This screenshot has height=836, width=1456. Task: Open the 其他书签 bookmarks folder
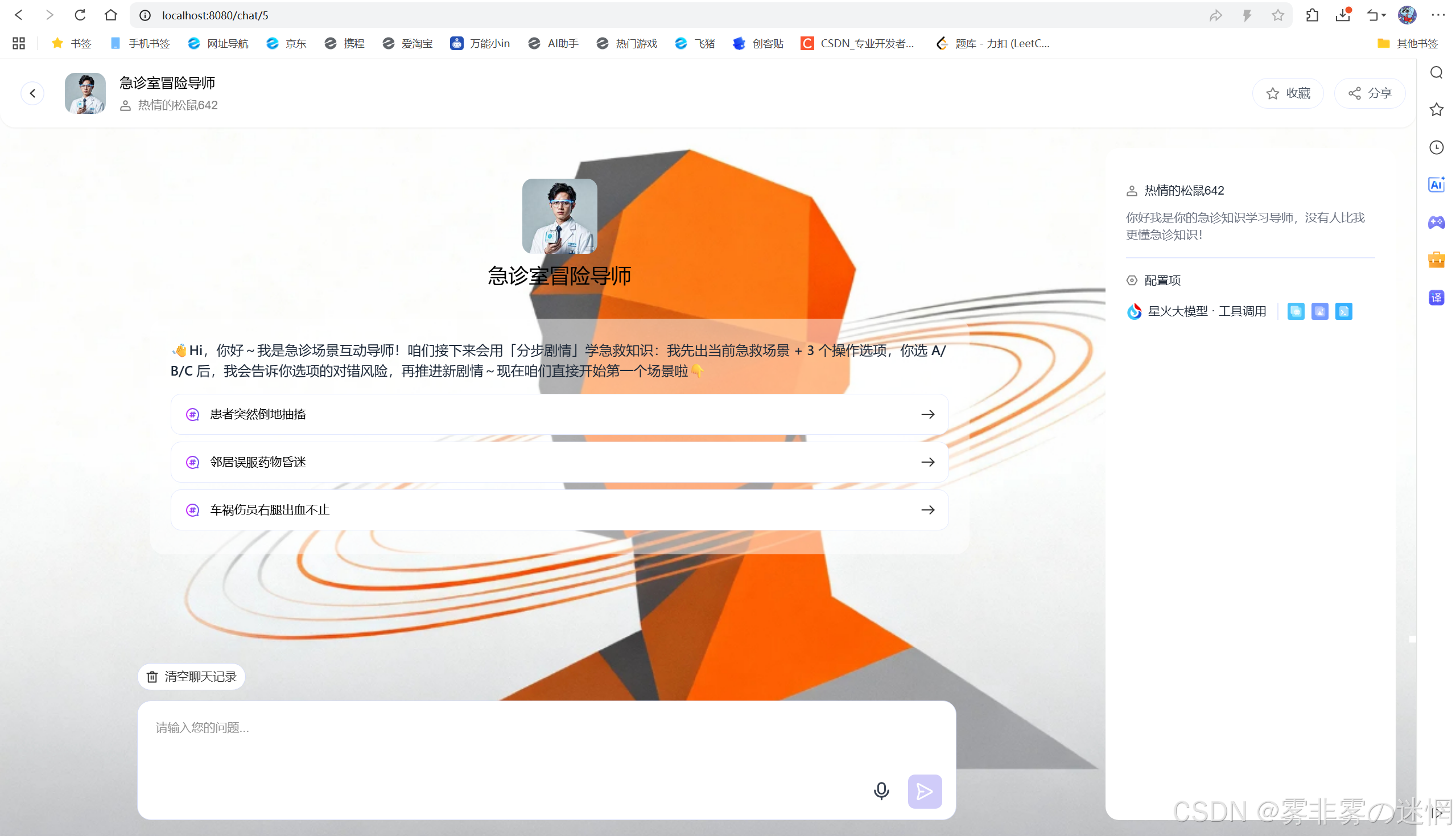pyautogui.click(x=1408, y=43)
